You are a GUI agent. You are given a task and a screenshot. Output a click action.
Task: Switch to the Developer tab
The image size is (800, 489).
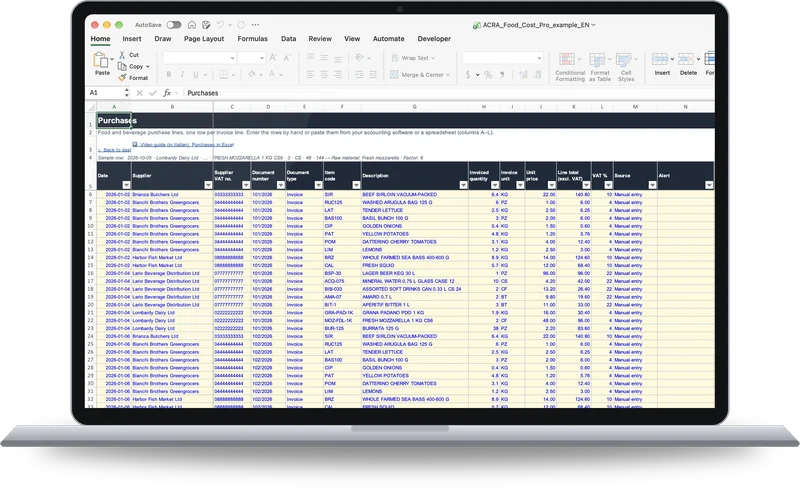click(x=434, y=39)
